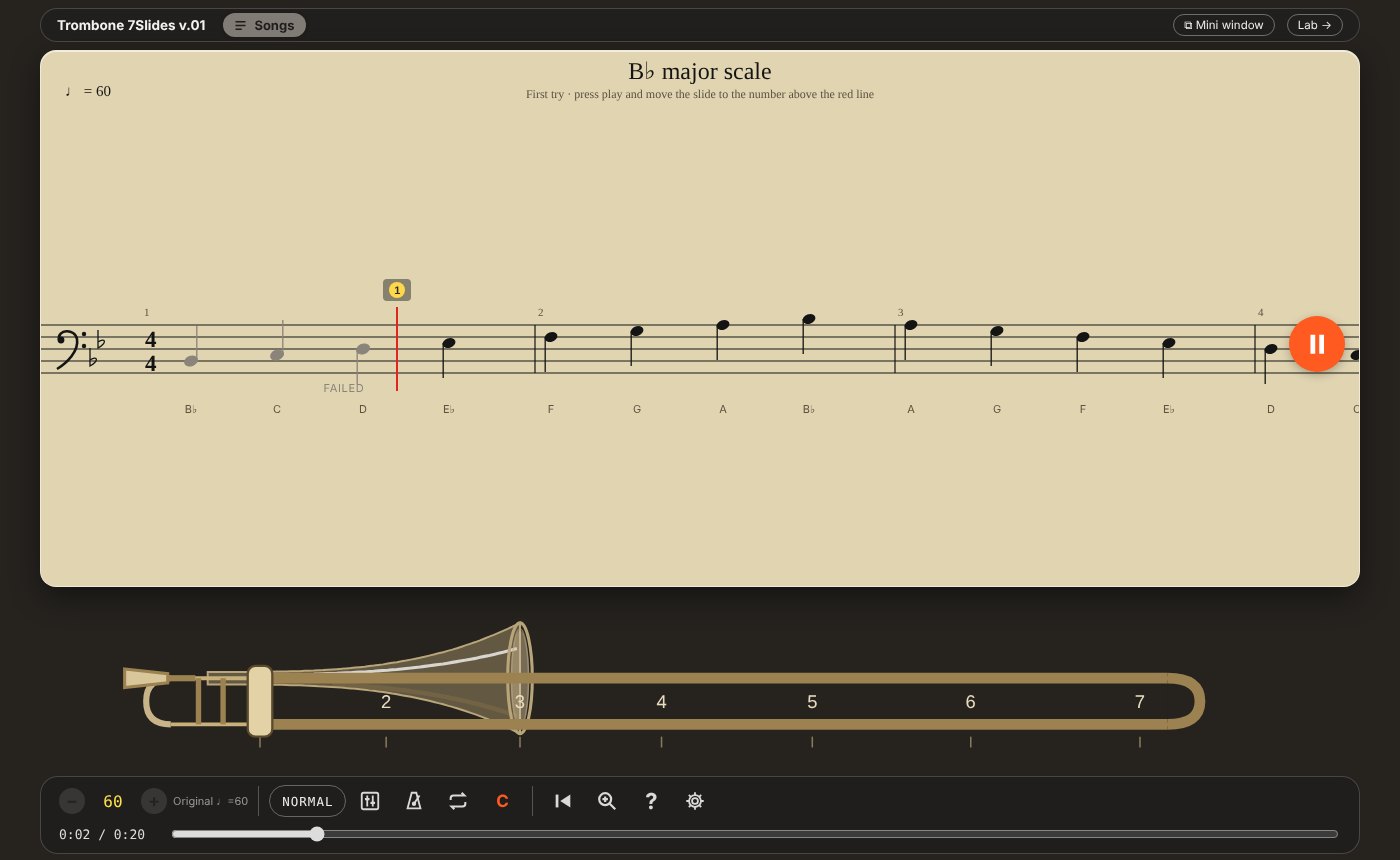Open the Songs menu
Viewport: 1400px width, 860px height.
[264, 25]
